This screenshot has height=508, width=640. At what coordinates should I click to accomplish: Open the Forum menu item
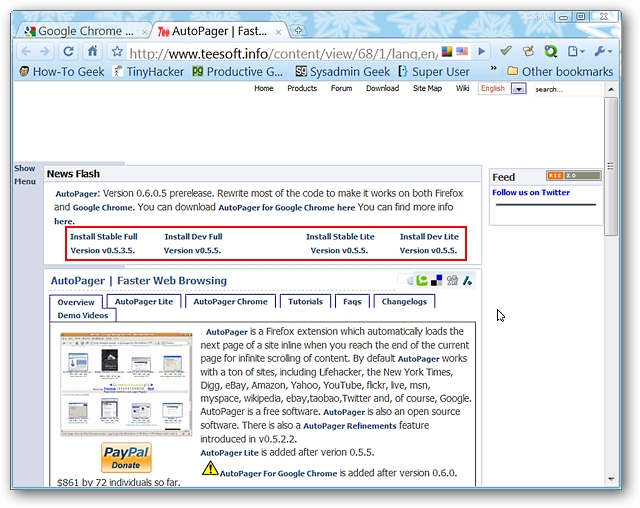click(341, 88)
